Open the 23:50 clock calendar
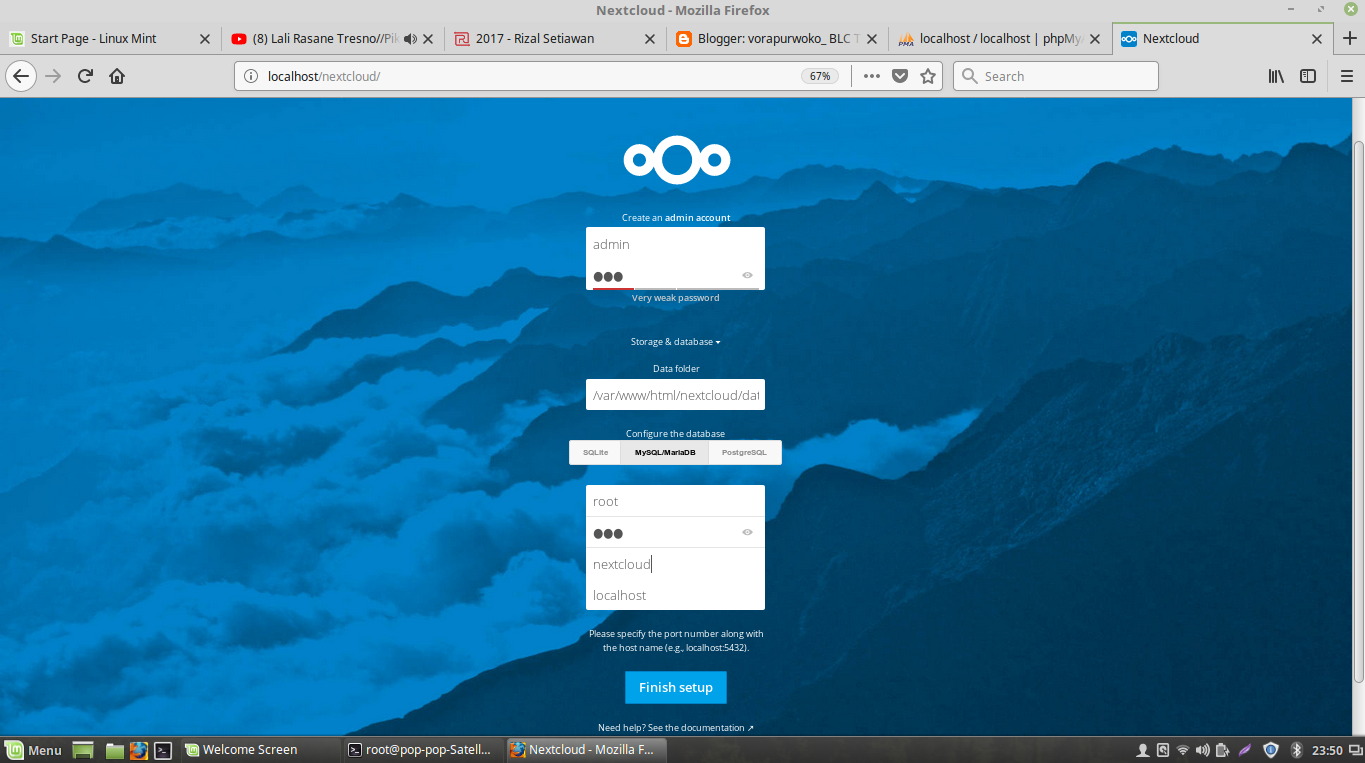The width and height of the screenshot is (1365, 763). pyautogui.click(x=1327, y=750)
